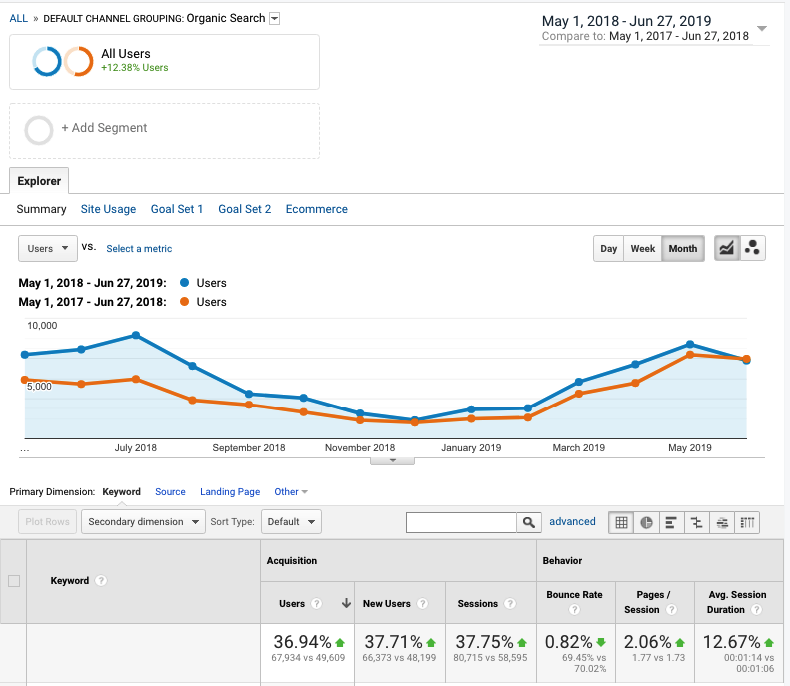Choose data table view icon

click(x=621, y=522)
